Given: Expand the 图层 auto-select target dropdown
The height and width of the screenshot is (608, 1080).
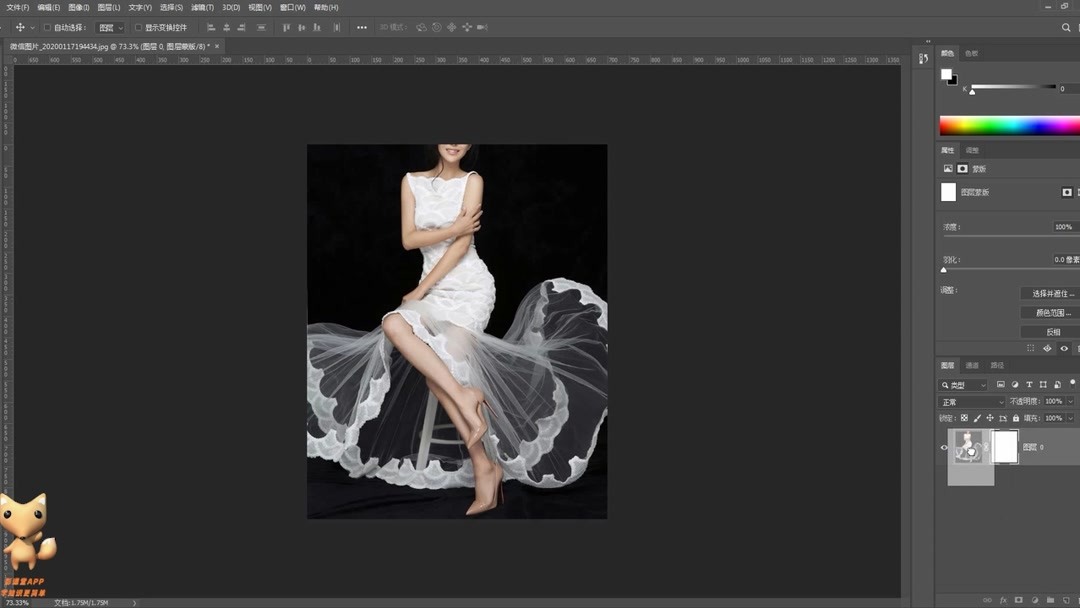Looking at the screenshot, I should pos(110,28).
